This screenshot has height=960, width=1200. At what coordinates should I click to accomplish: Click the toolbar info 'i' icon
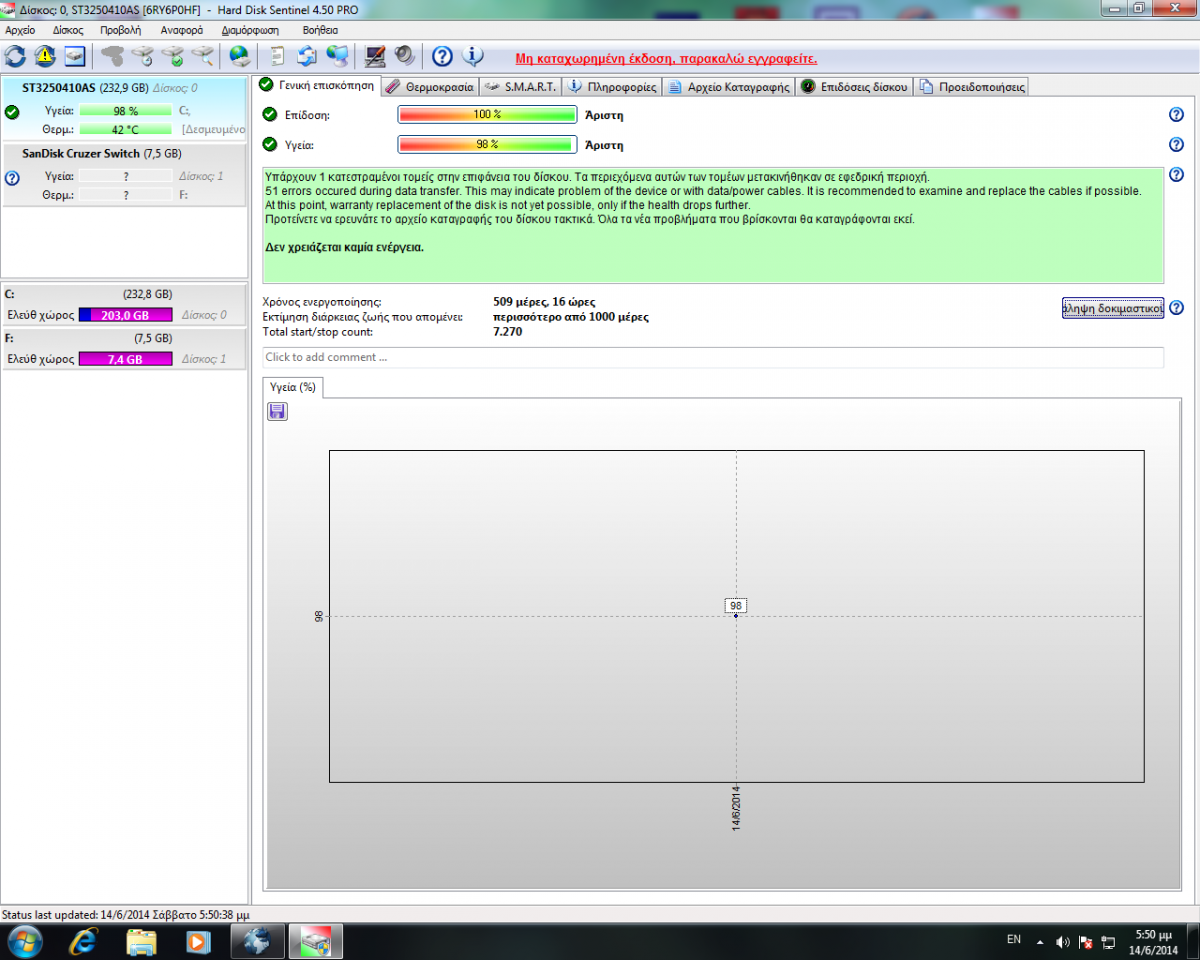tap(472, 56)
